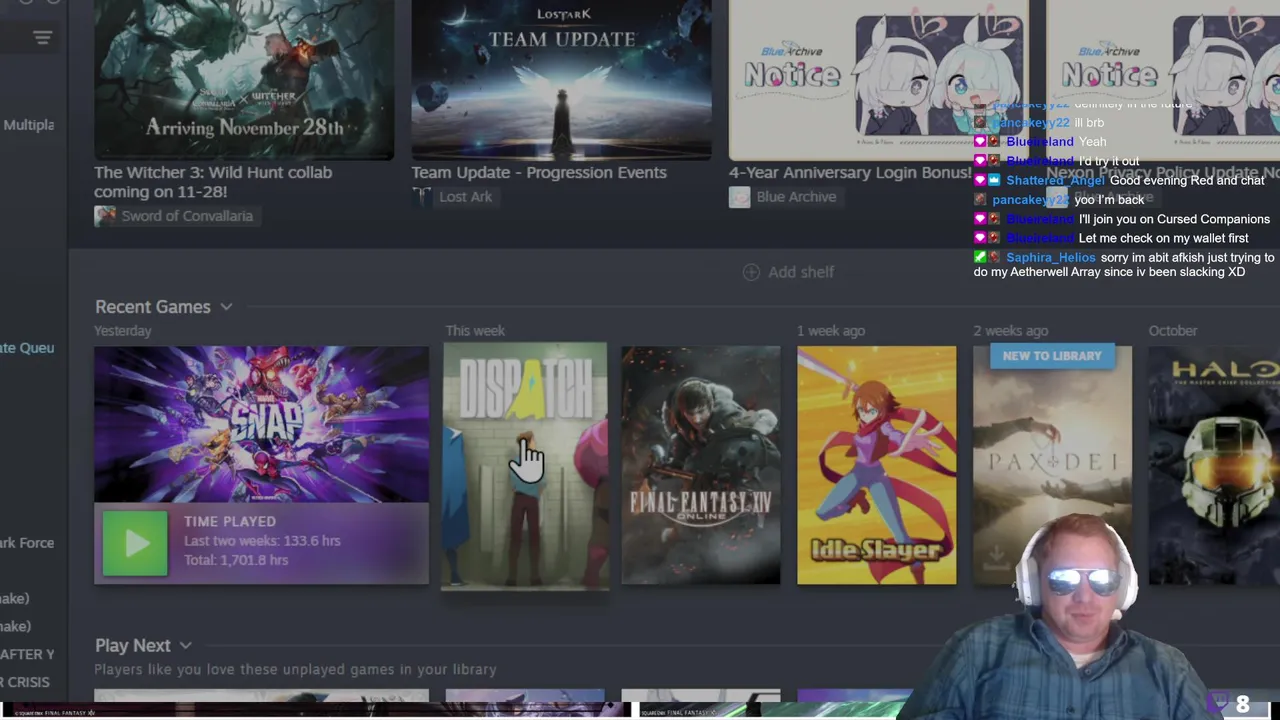This screenshot has width=1280, height=720.
Task: Click the Lost Ark game icon
Action: coord(421,197)
